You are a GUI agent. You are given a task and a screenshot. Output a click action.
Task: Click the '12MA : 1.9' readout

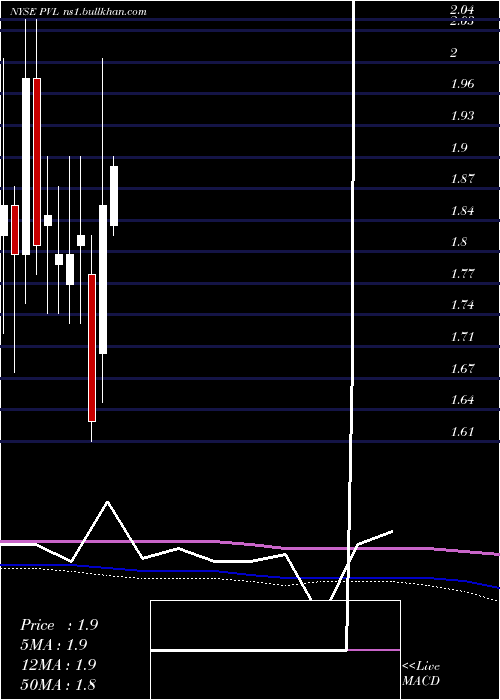59,665
